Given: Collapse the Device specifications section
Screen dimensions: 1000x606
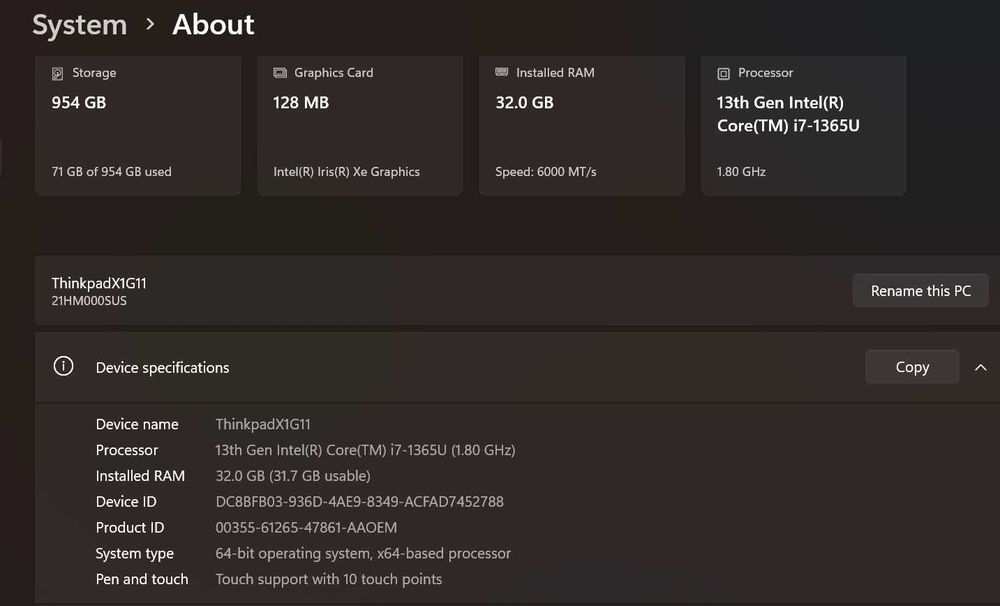Looking at the screenshot, I should point(980,367).
